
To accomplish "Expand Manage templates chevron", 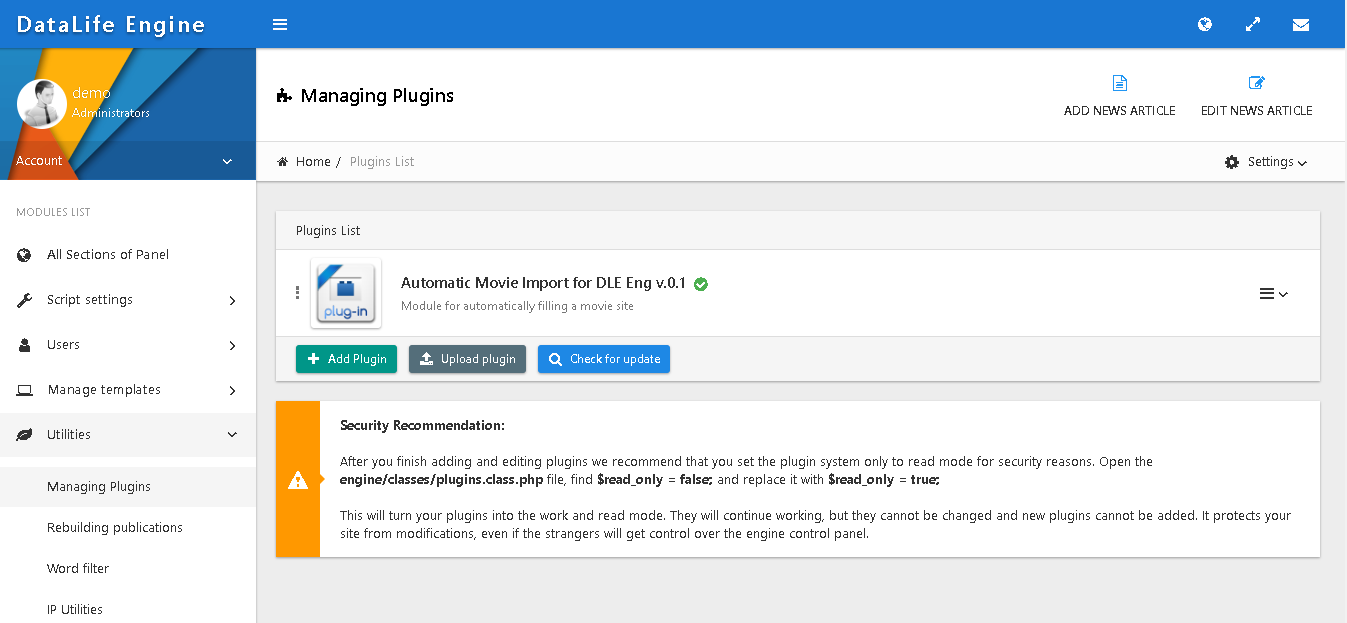I will [232, 390].
